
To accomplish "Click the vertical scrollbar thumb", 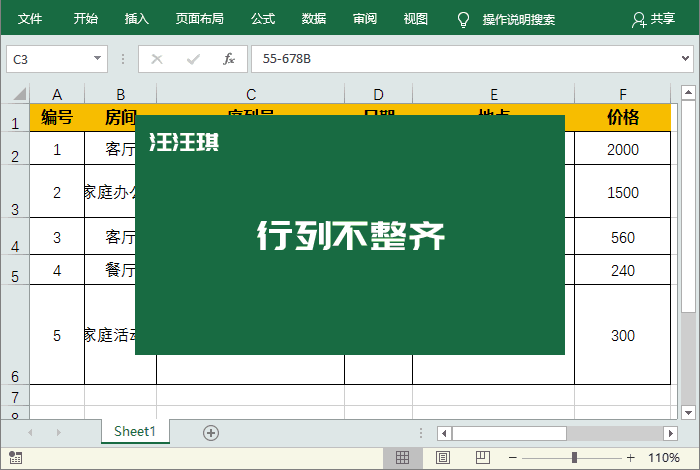I will pyautogui.click(x=688, y=206).
